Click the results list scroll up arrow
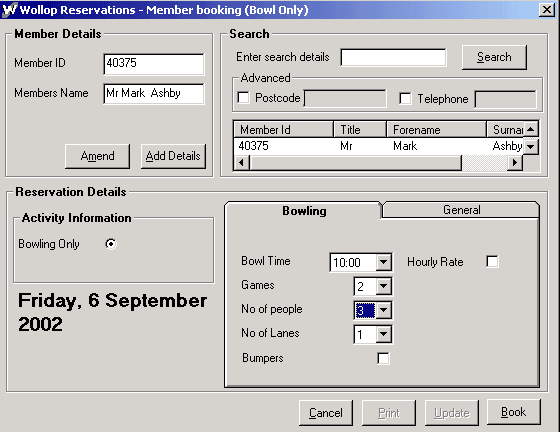This screenshot has height=432, width=560. pos(531,129)
